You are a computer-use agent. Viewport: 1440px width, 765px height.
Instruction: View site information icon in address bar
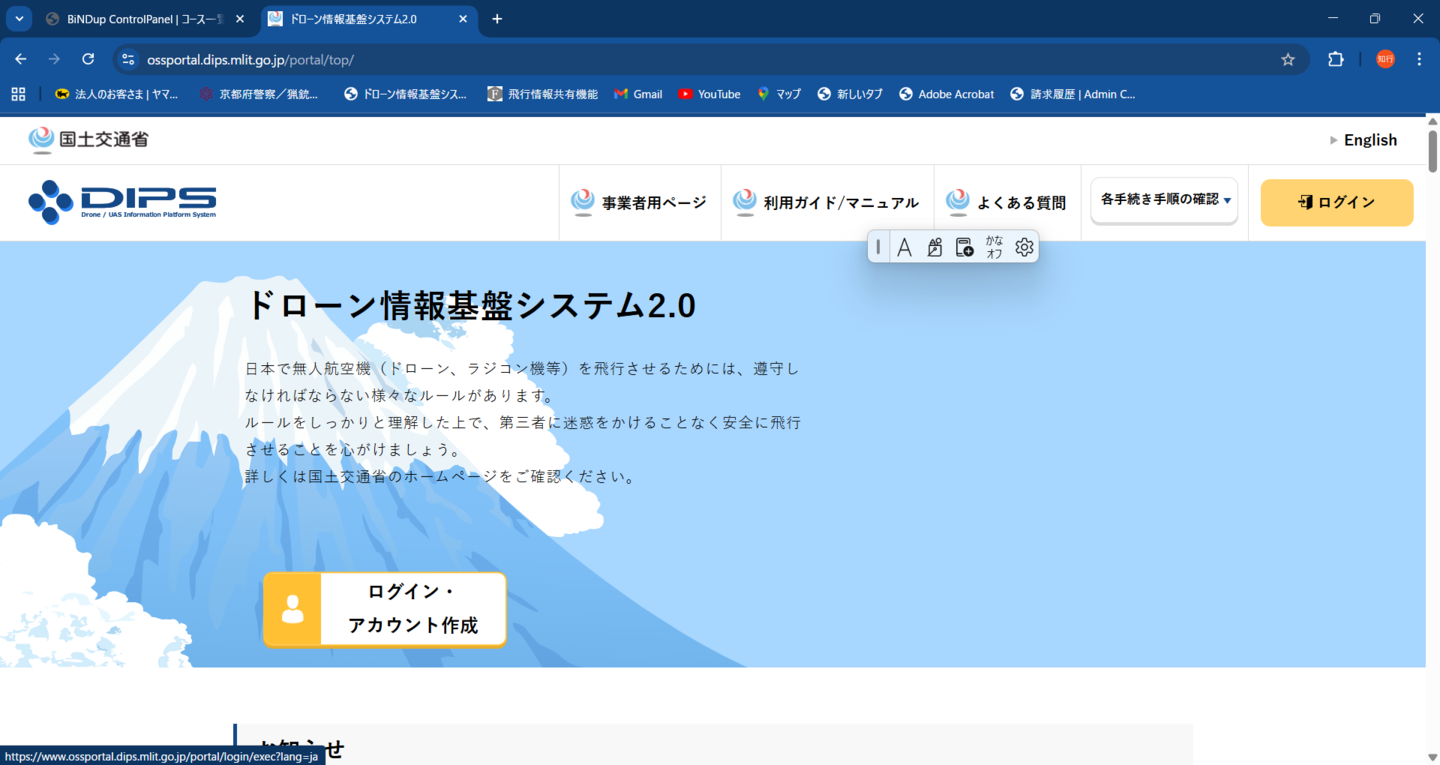[128, 59]
